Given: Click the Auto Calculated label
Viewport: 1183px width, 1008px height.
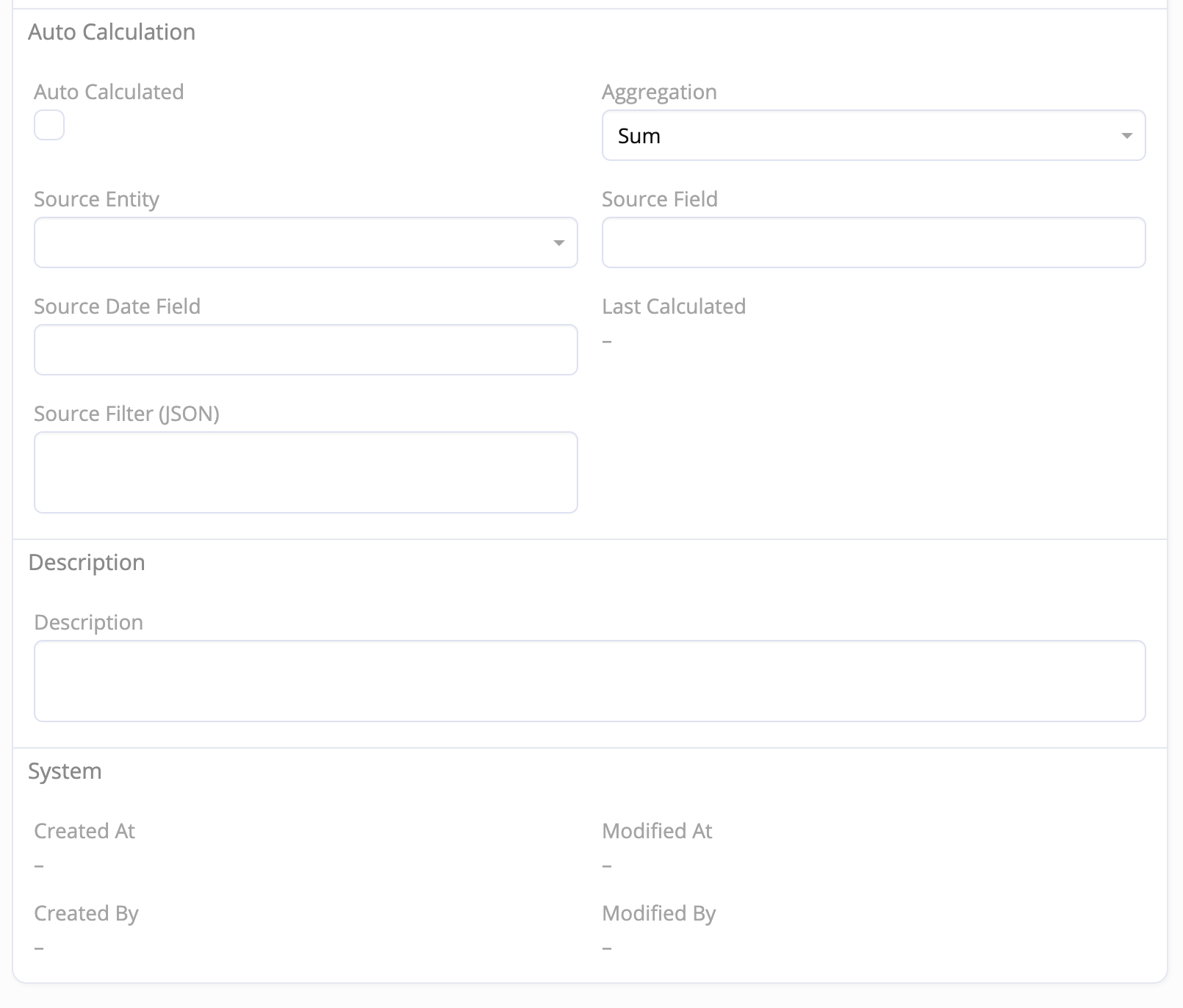Looking at the screenshot, I should [109, 92].
